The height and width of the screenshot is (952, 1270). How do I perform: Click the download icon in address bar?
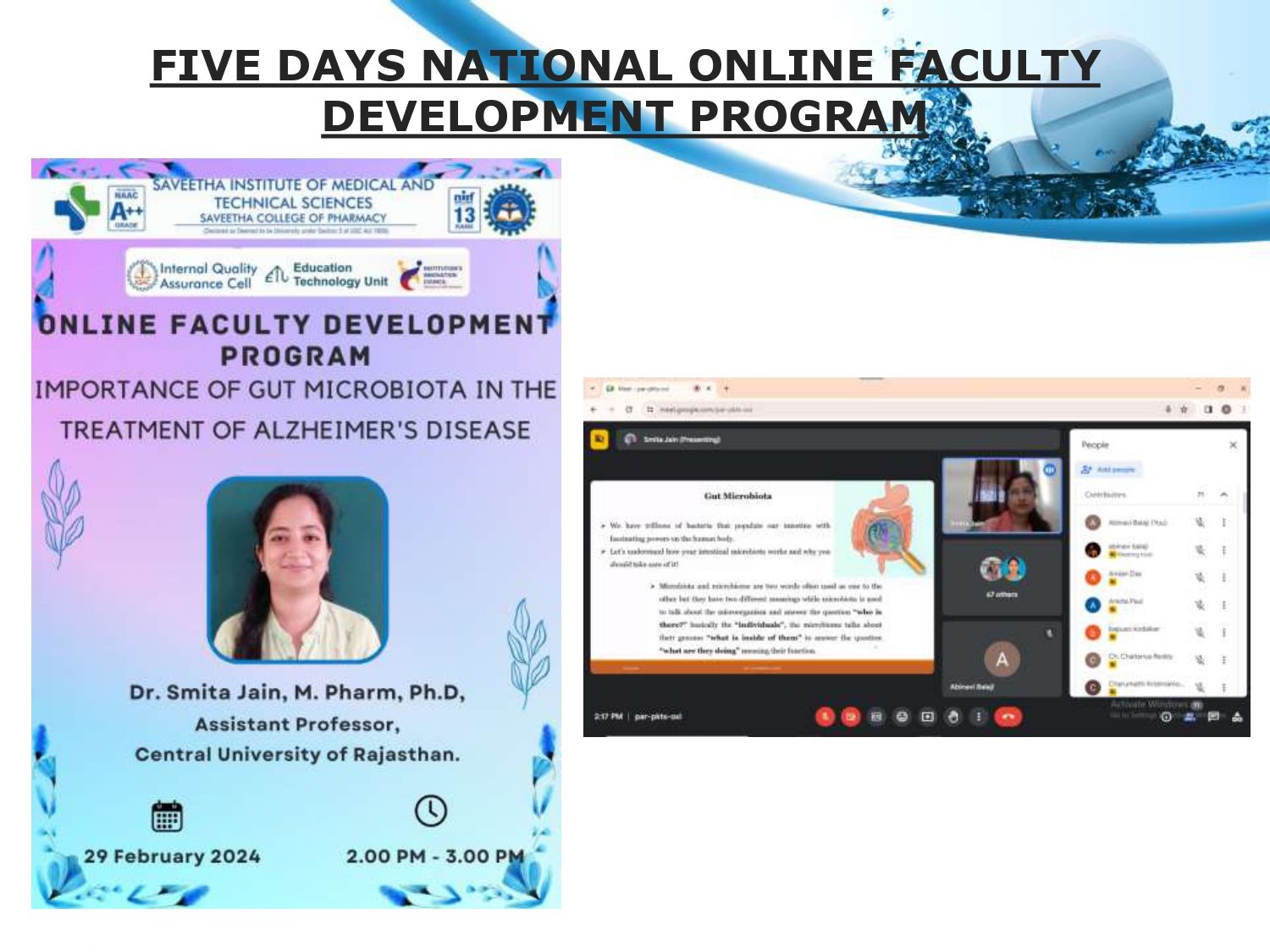coord(1168,410)
